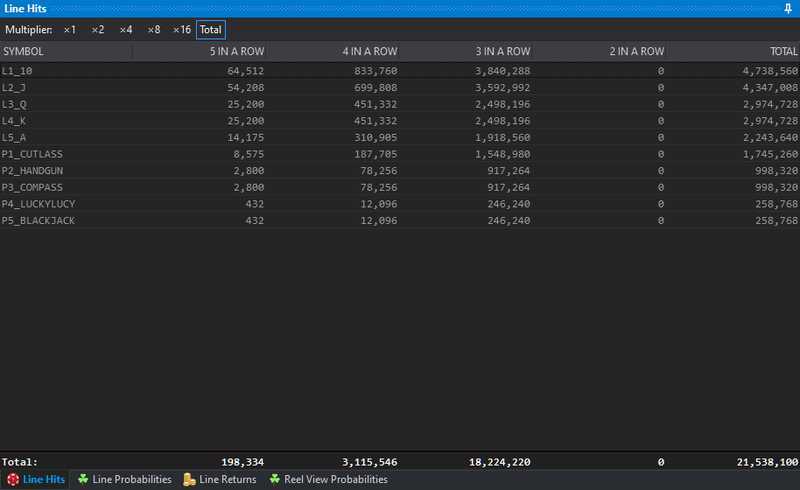Viewport: 800px width, 490px height.
Task: Sort by the 4 IN A ROW column header
Action: (x=333, y=51)
